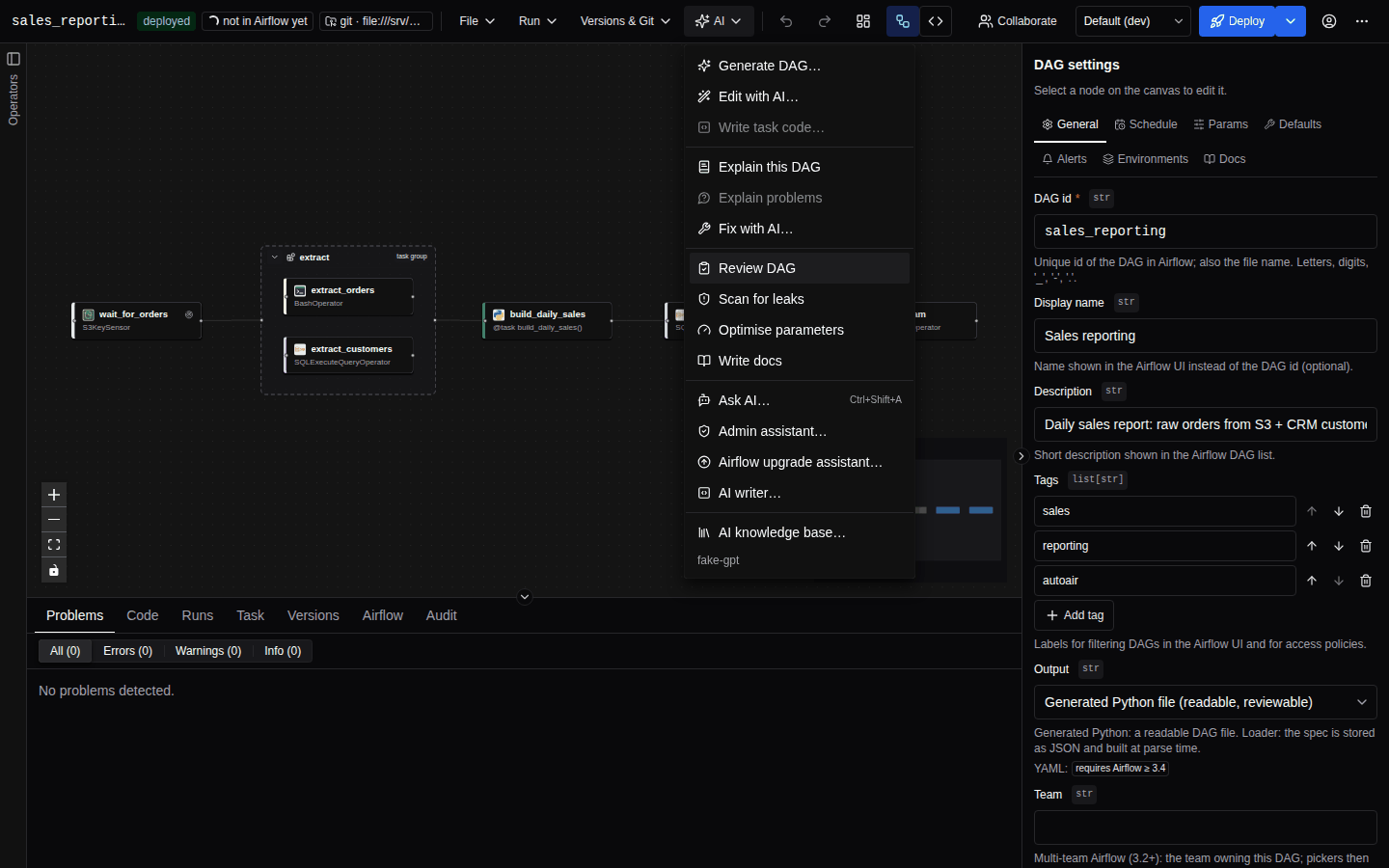Collapse the bottom problems panel chevron

coord(525,597)
